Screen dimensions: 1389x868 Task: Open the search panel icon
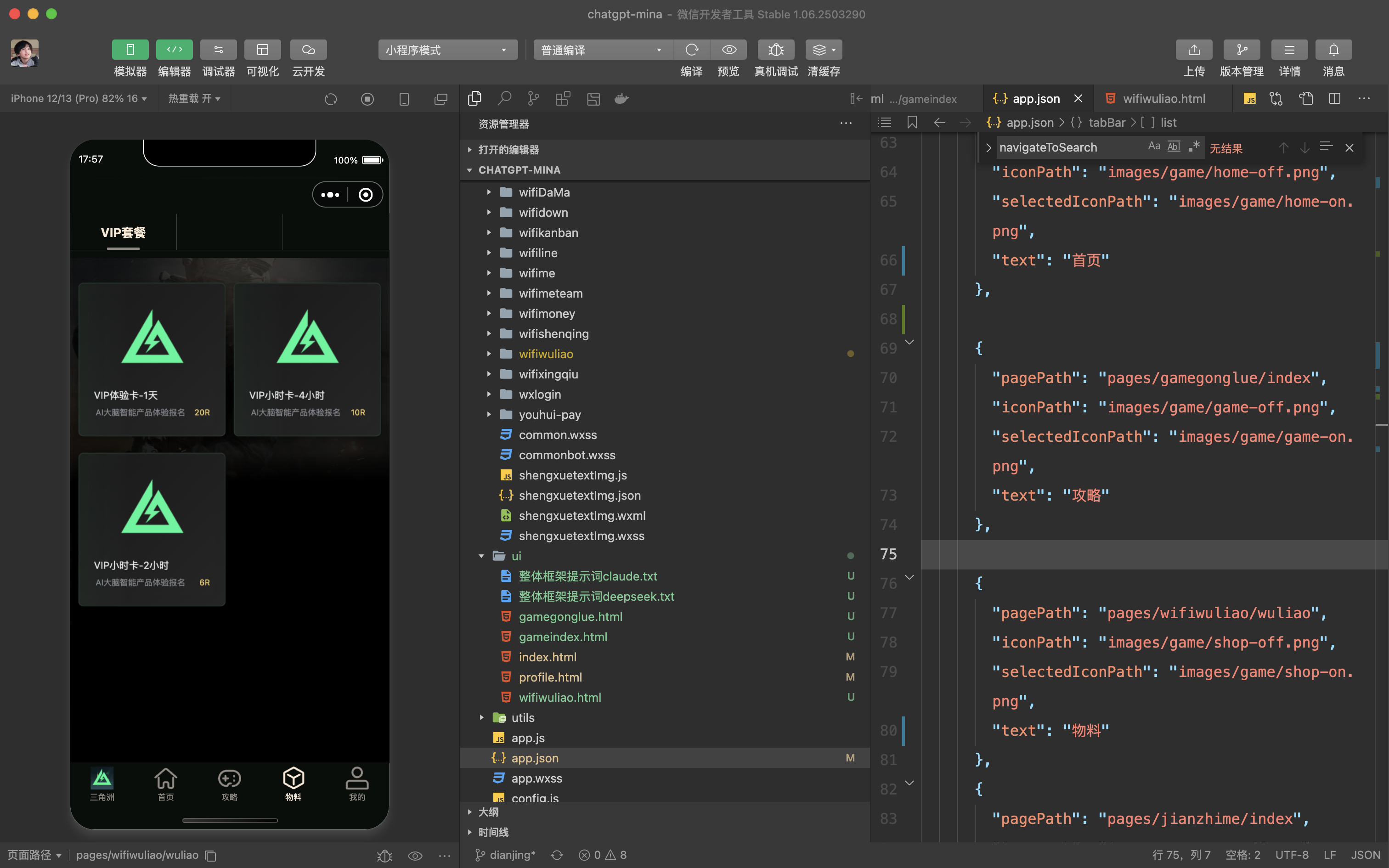click(x=504, y=99)
